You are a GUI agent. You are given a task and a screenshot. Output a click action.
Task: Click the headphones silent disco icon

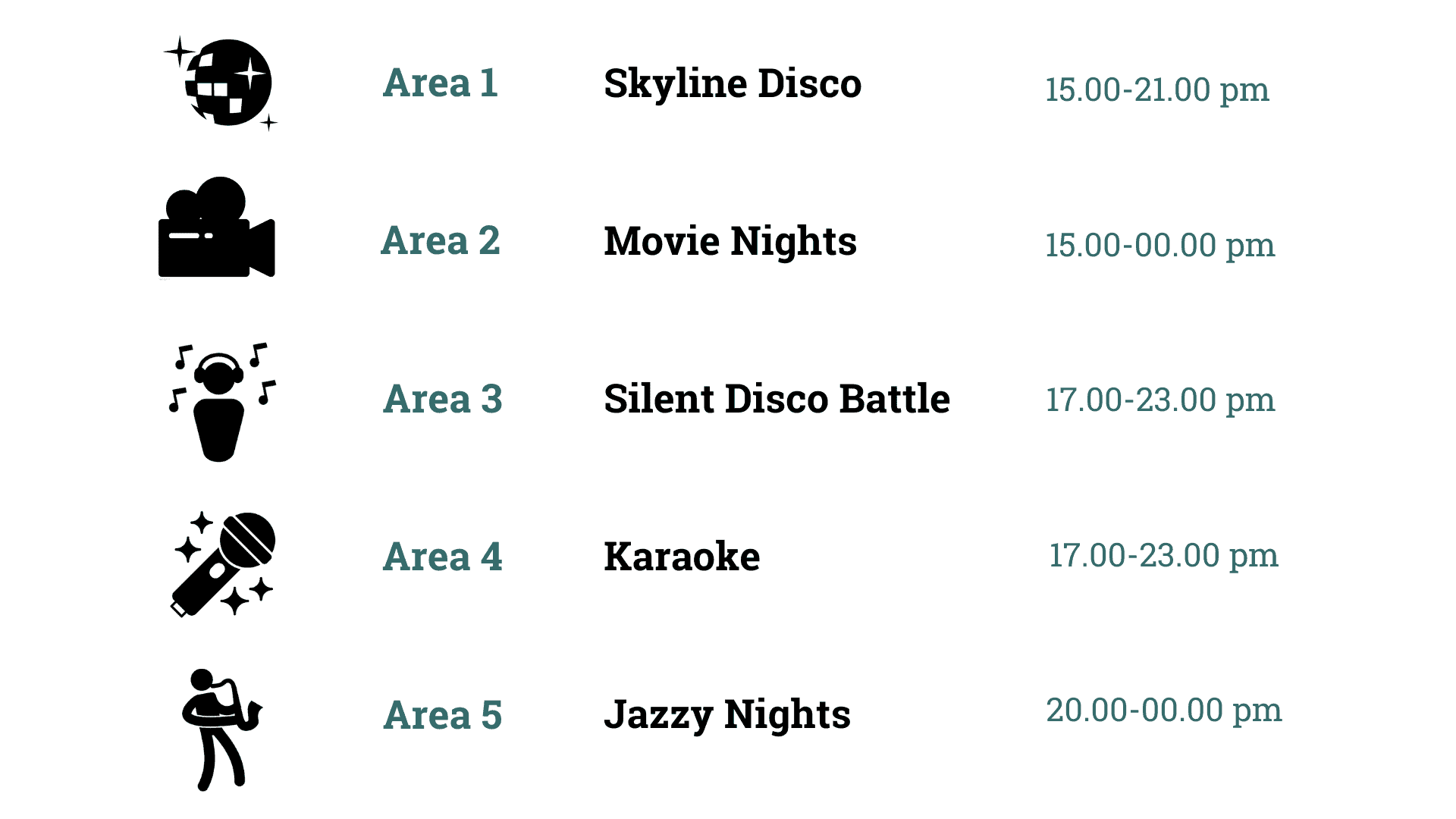pyautogui.click(x=221, y=402)
